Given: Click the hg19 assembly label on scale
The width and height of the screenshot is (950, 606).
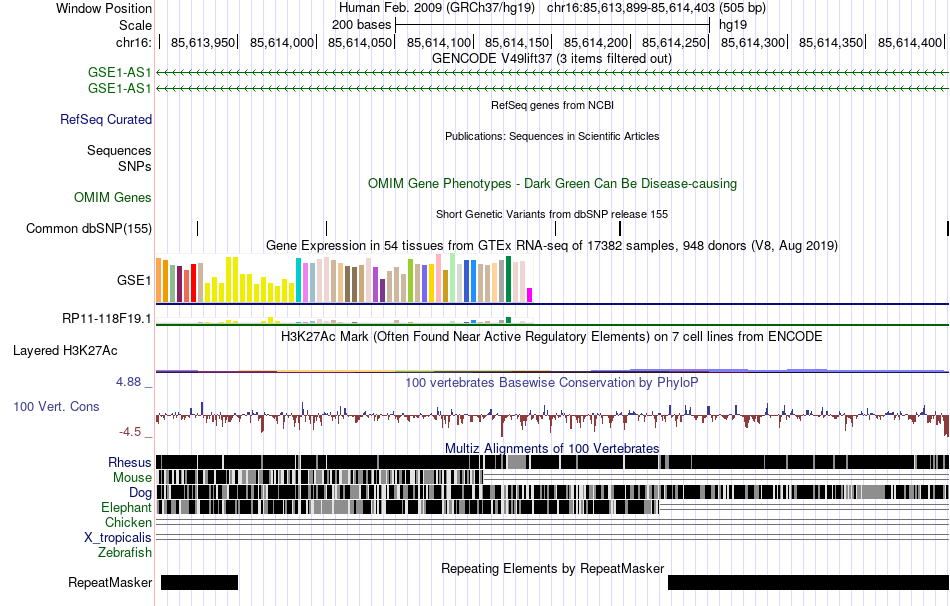Looking at the screenshot, I should [732, 25].
